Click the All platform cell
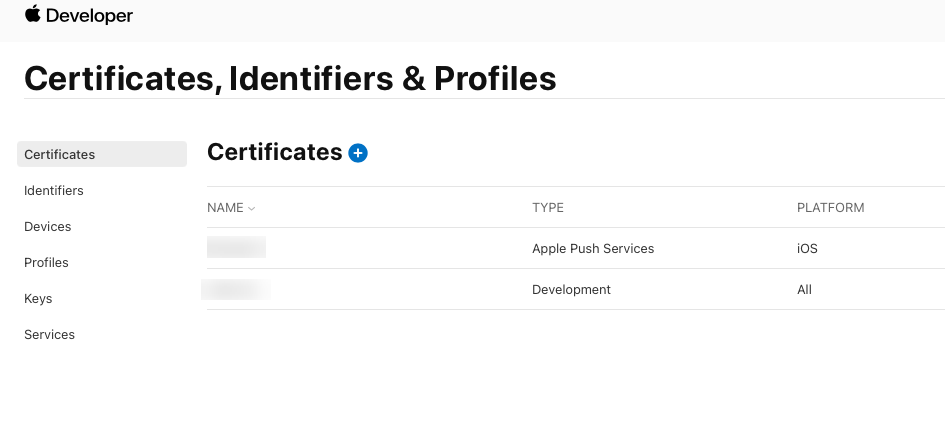 pos(804,289)
